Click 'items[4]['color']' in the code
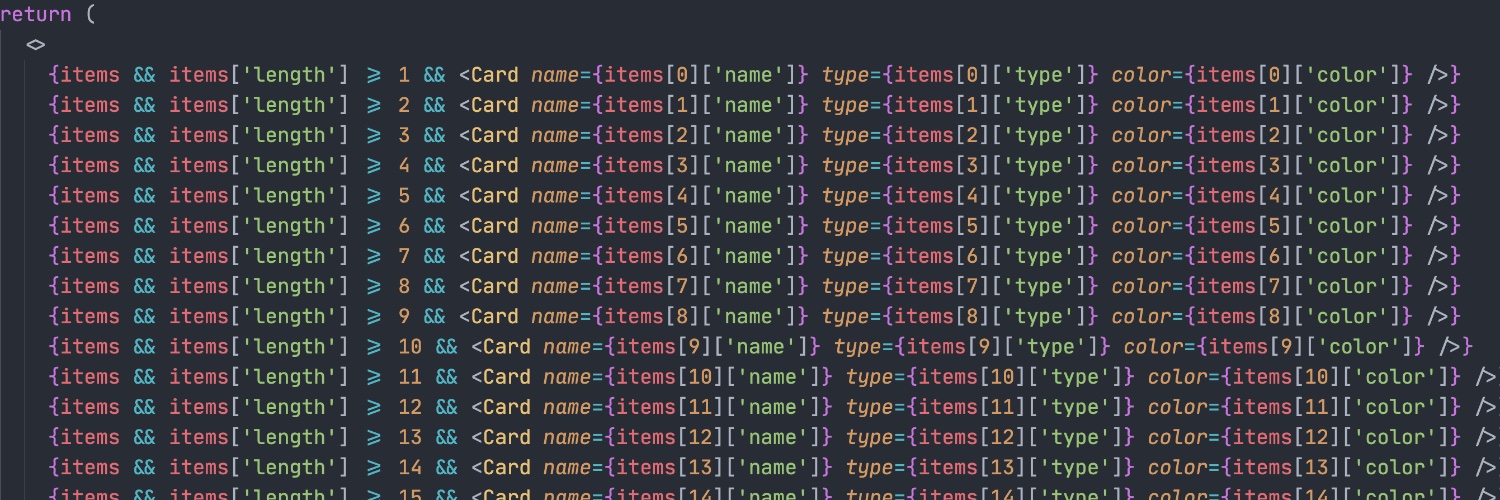The image size is (1500, 500). pos(1299,195)
